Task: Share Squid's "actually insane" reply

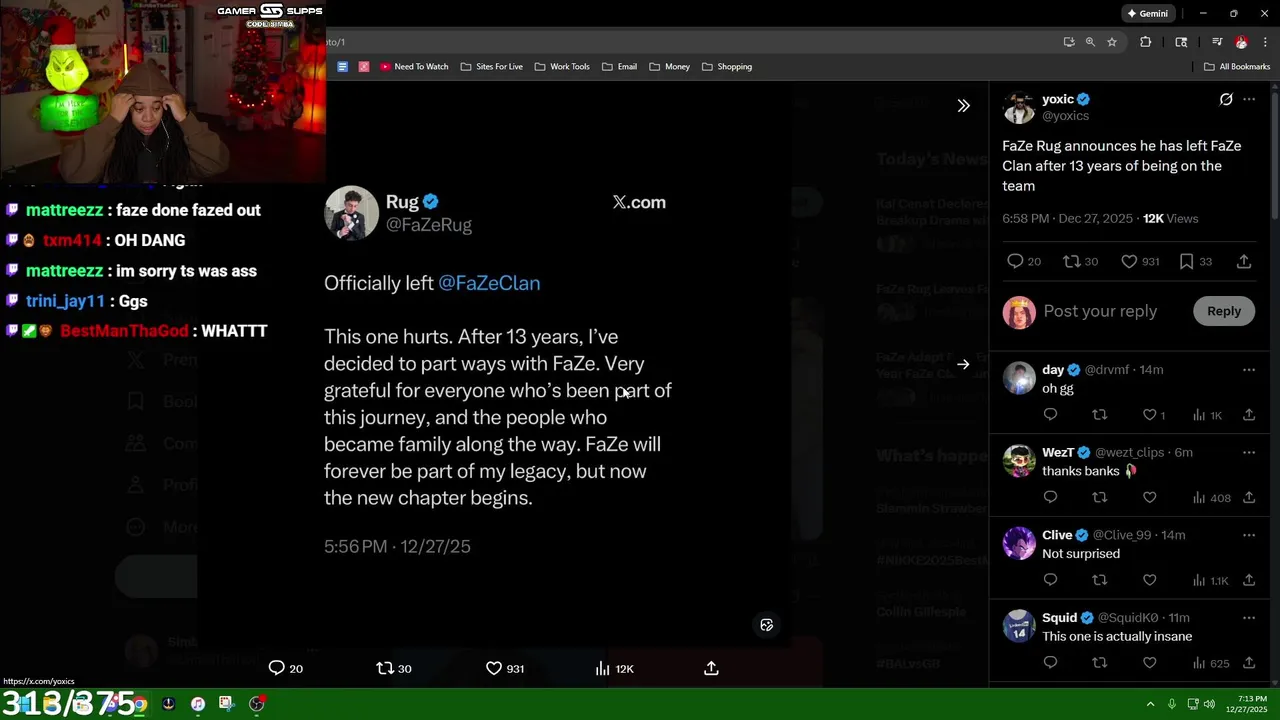Action: tap(1249, 663)
